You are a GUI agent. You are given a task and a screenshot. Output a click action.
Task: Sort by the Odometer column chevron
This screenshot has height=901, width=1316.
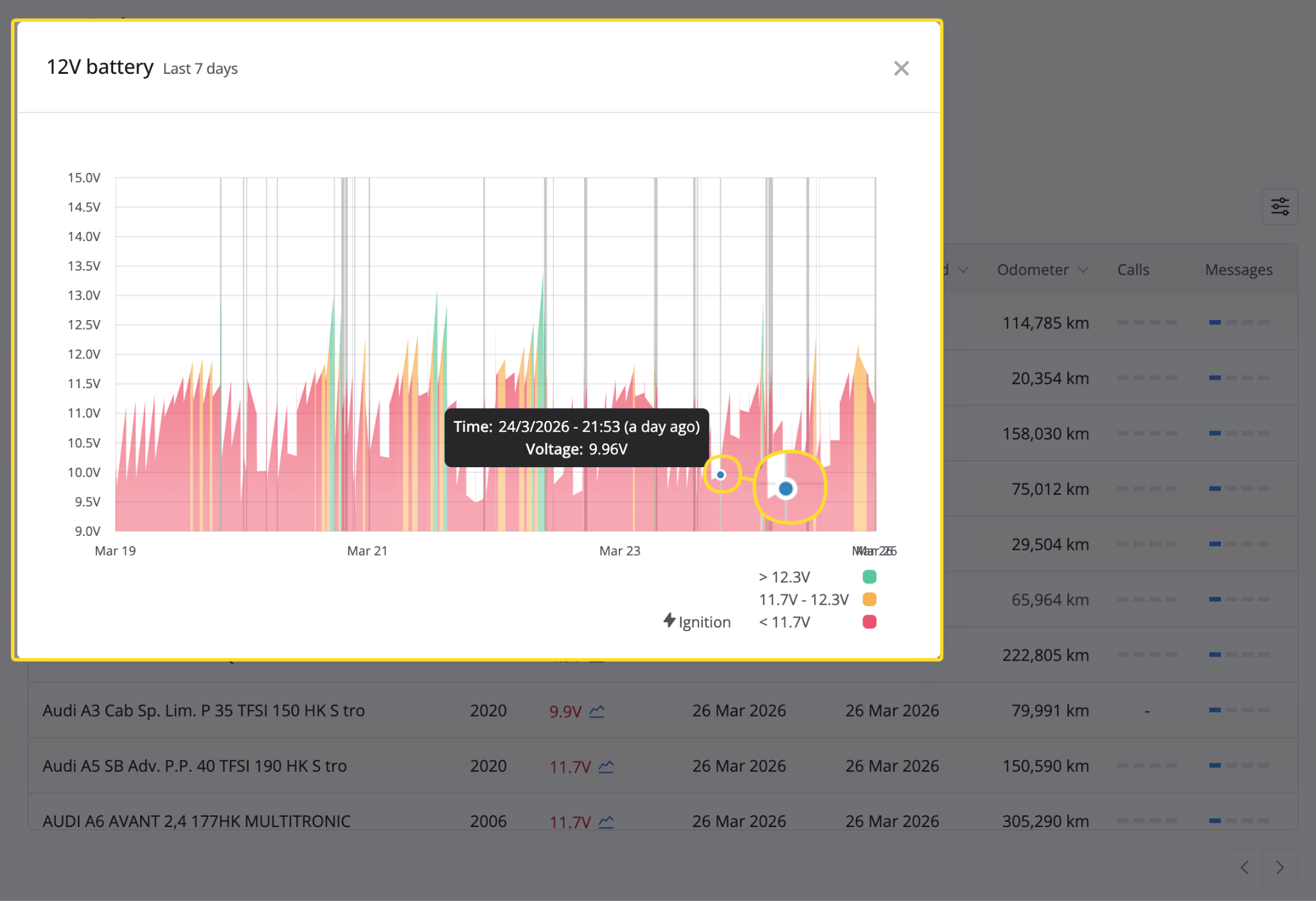pos(1083,270)
